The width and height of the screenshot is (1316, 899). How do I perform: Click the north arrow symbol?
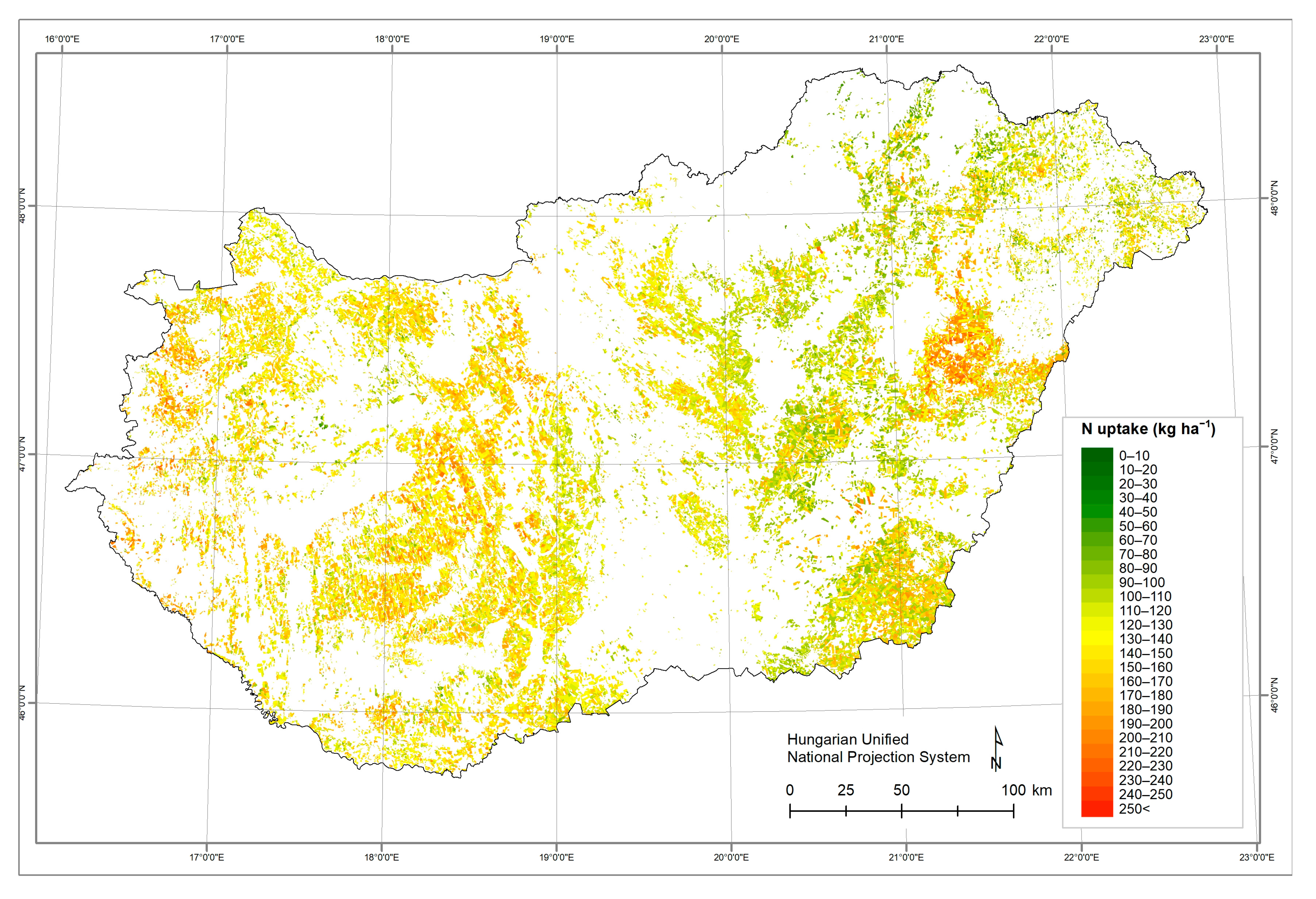[x=997, y=748]
